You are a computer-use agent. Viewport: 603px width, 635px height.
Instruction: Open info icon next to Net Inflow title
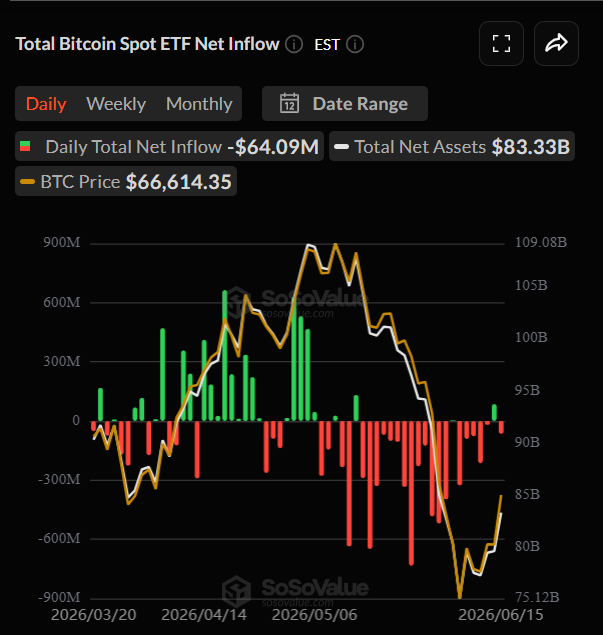click(294, 44)
